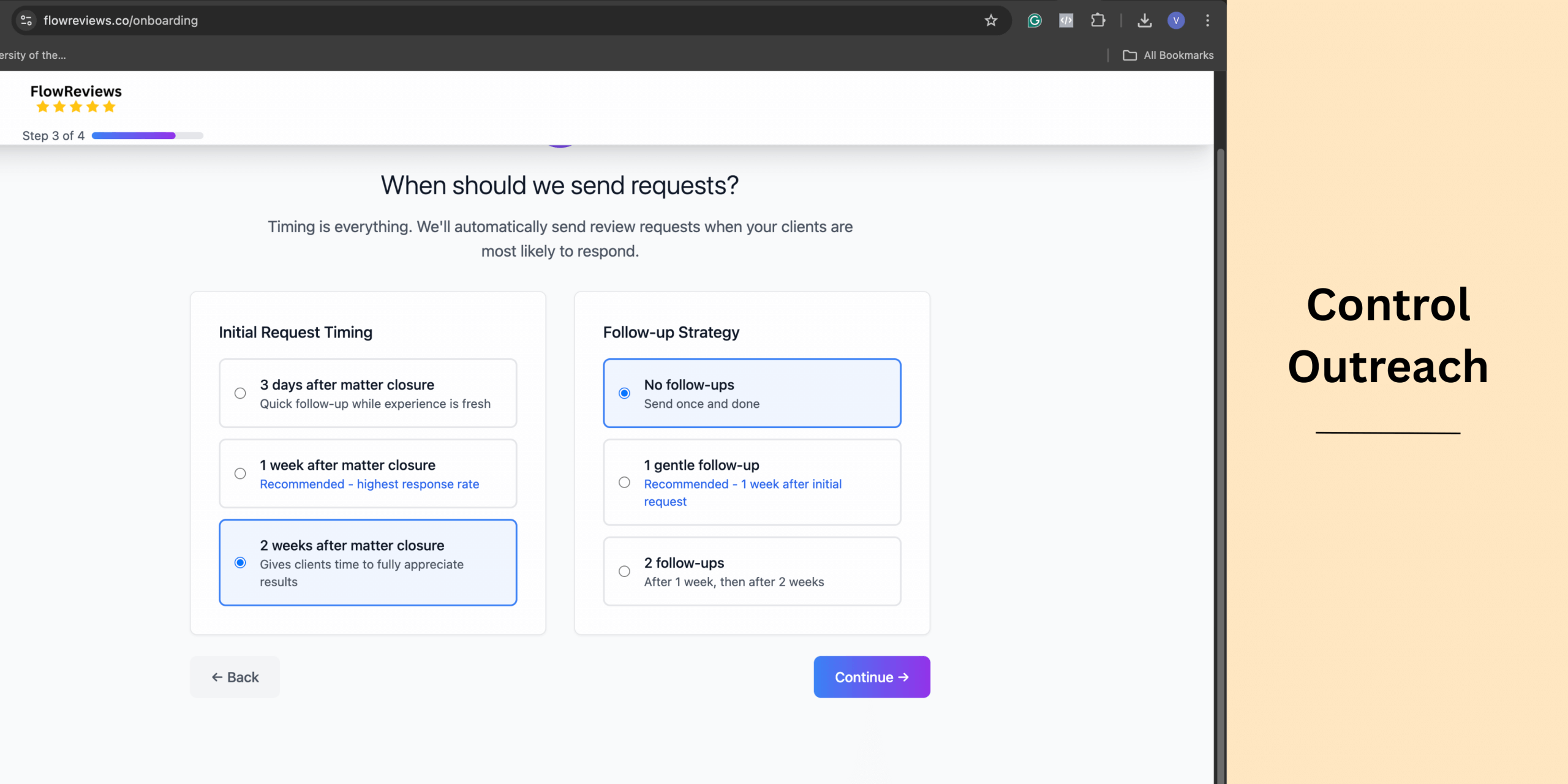This screenshot has height=784, width=1568.
Task: Bookmark this page with the star icon
Action: click(990, 20)
